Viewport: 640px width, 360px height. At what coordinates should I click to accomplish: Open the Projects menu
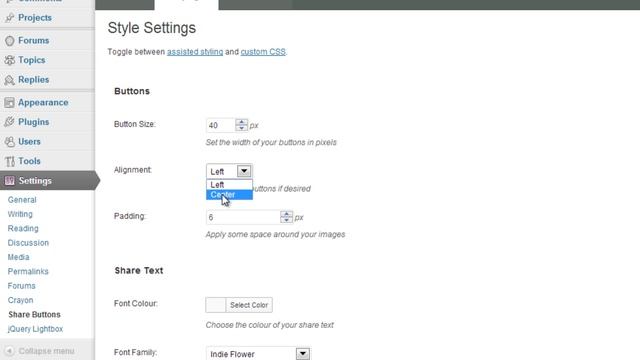[35, 18]
